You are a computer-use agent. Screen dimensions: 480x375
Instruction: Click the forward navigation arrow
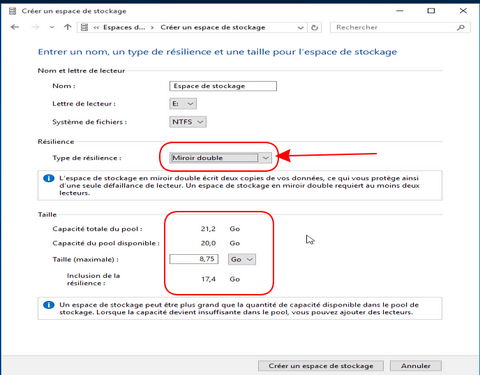(35, 27)
